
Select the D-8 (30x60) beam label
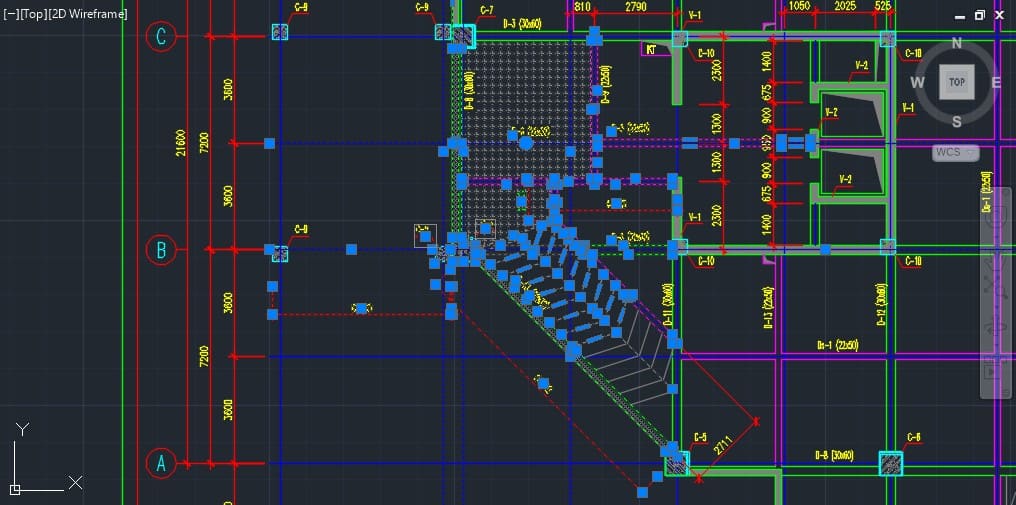[833, 456]
